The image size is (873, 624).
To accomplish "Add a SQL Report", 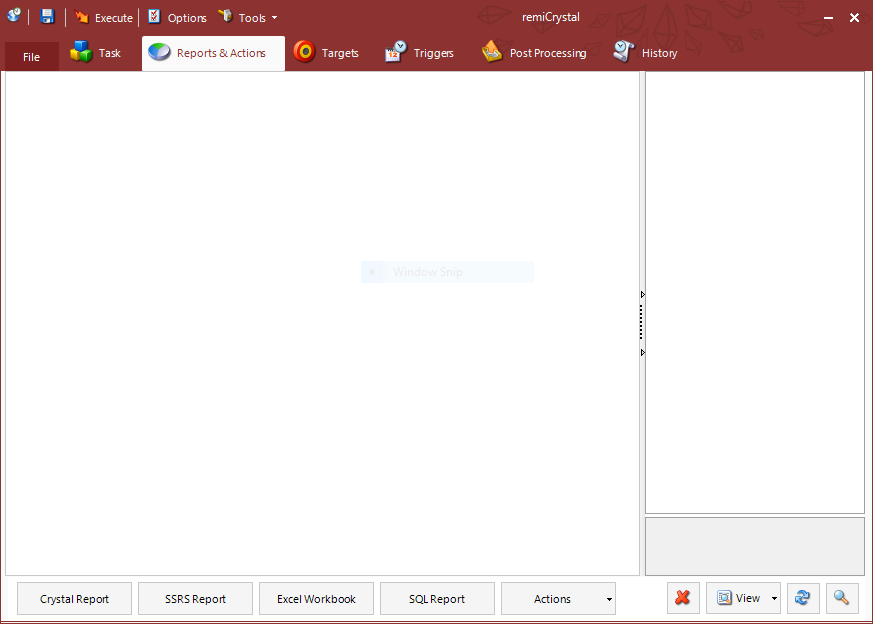I will [437, 599].
